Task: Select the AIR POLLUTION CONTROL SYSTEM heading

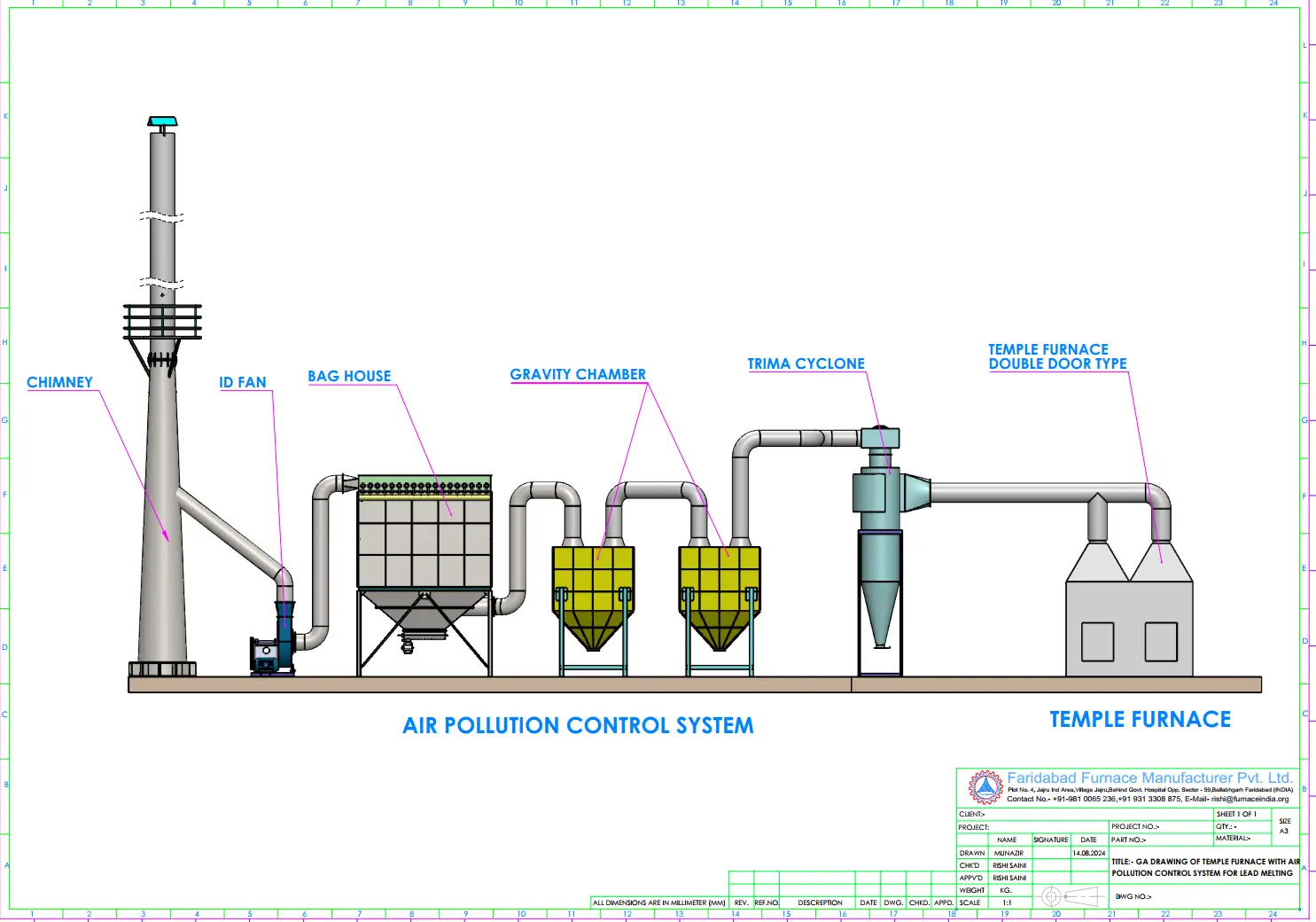Action: (x=578, y=725)
